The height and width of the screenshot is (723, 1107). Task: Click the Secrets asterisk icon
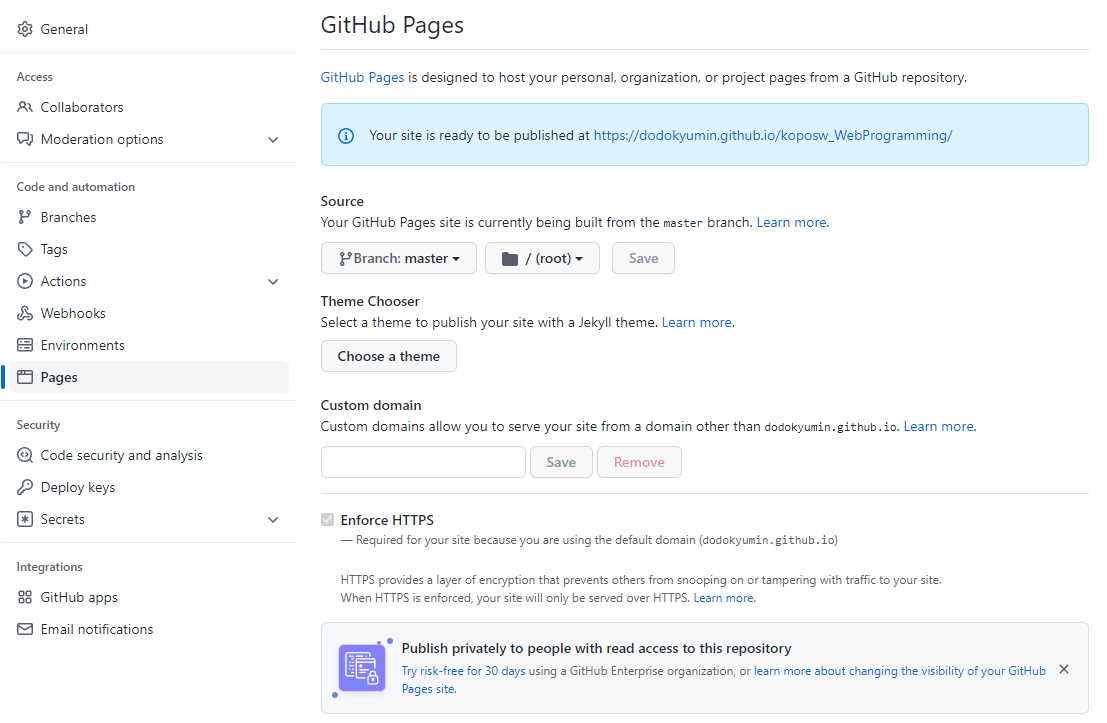click(x=25, y=519)
